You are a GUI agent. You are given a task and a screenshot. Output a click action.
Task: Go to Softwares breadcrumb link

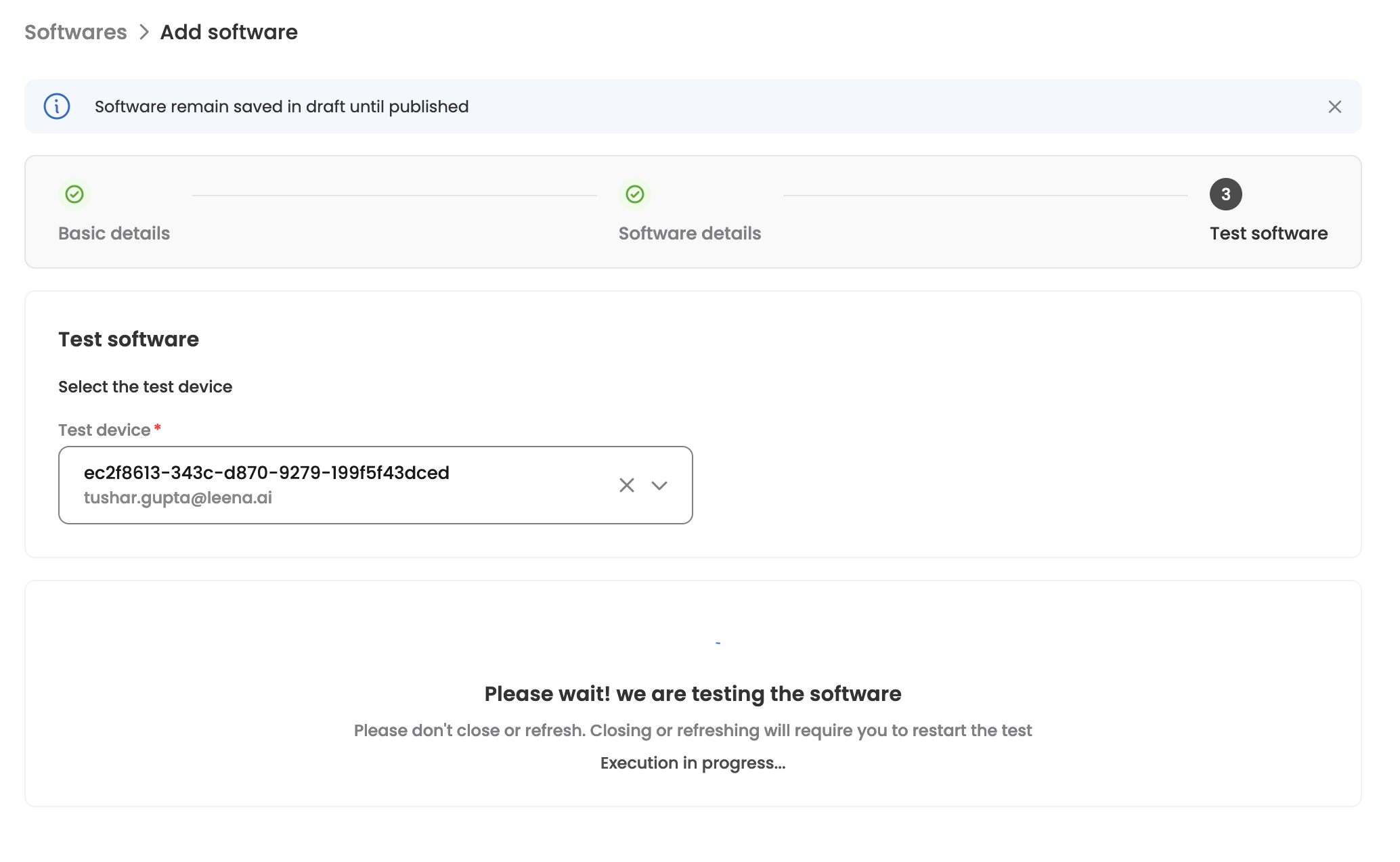(76, 32)
